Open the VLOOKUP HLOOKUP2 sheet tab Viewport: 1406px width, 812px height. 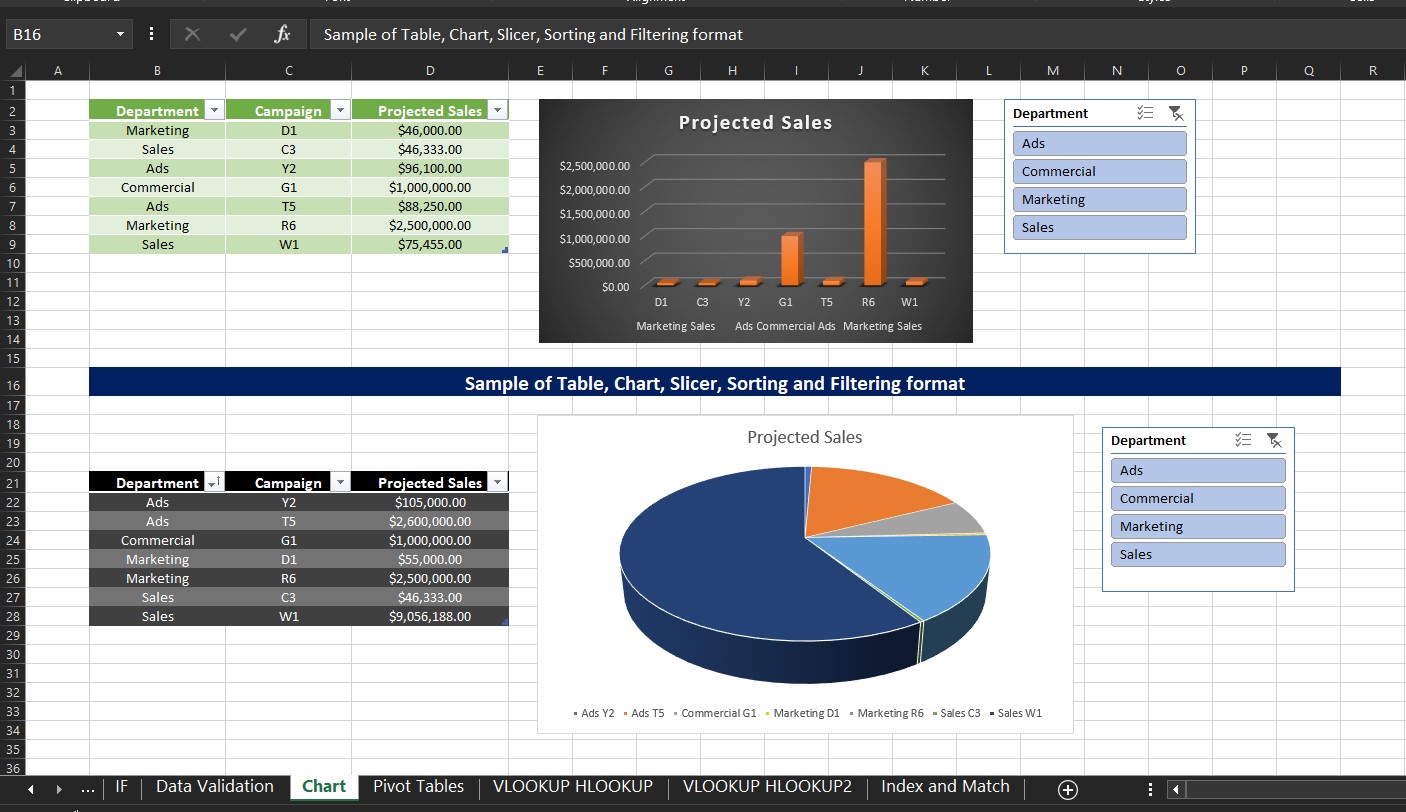click(767, 787)
